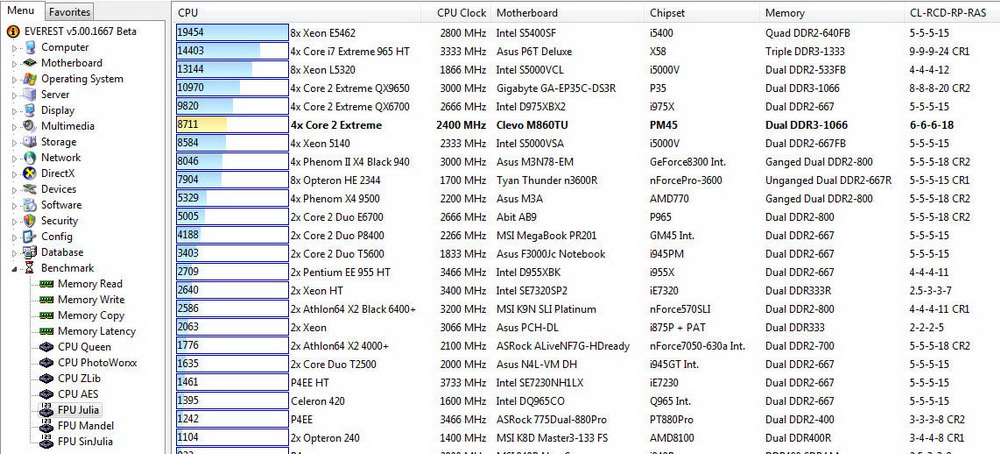Click the DirectX icon in the tree
Screen dimensions: 1000x454
coord(29,173)
